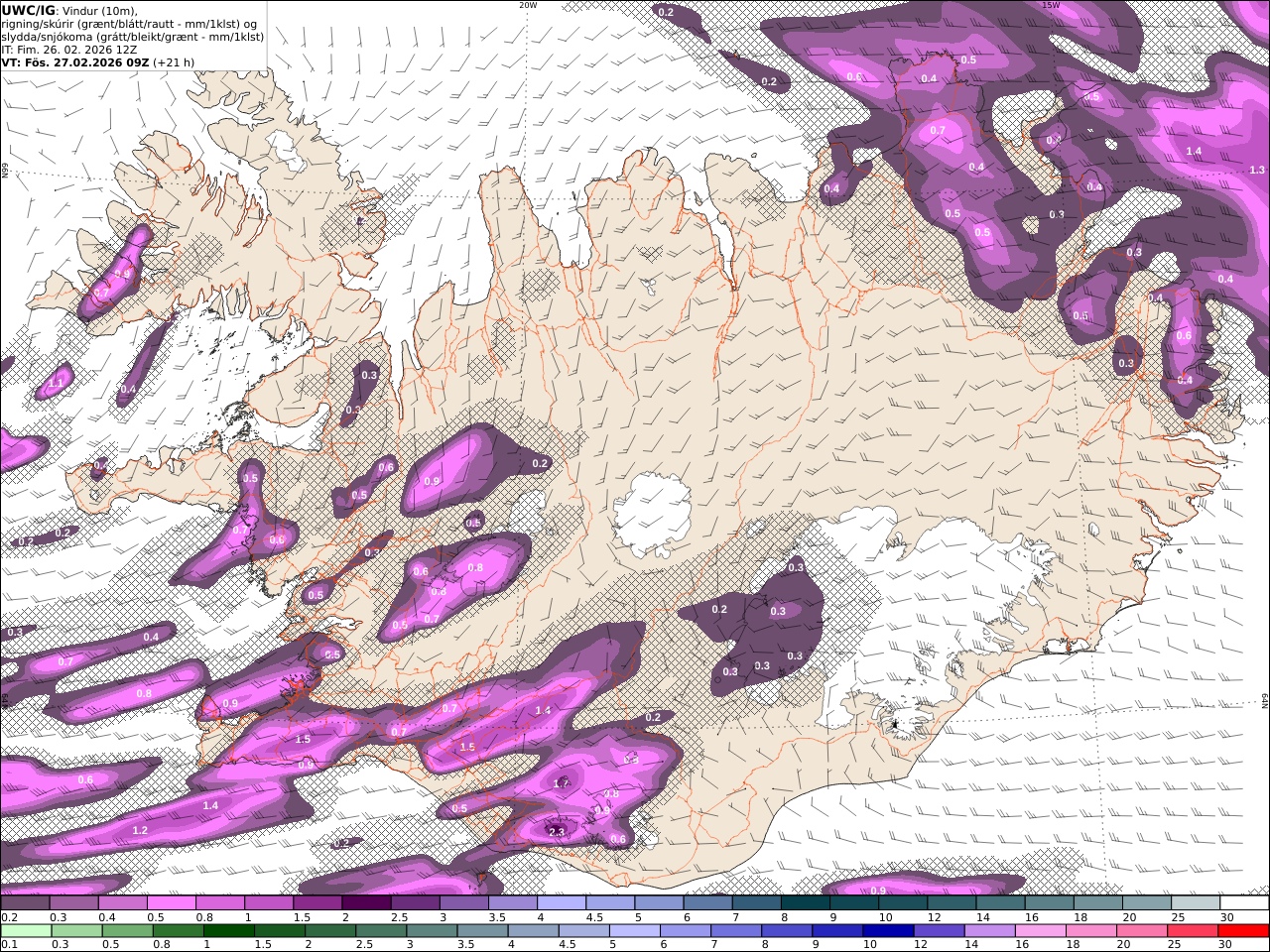The height and width of the screenshot is (952, 1270).
Task: Click the 1.3 value label in the northeast
Action: pos(1258,170)
